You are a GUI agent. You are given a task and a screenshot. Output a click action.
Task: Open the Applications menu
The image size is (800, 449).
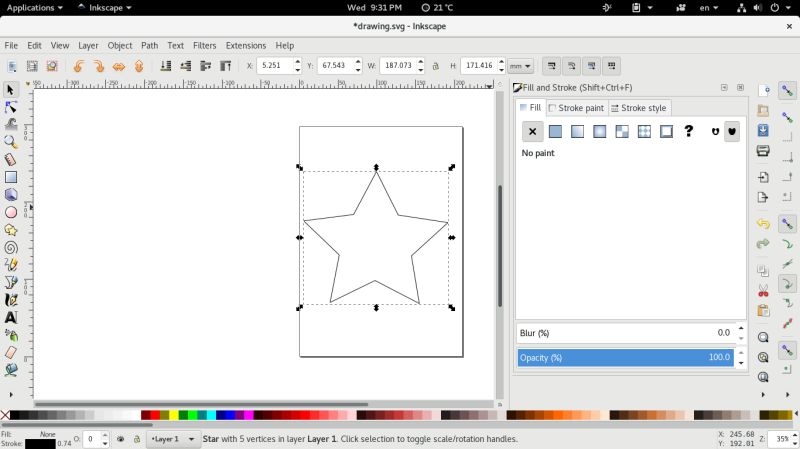[34, 8]
